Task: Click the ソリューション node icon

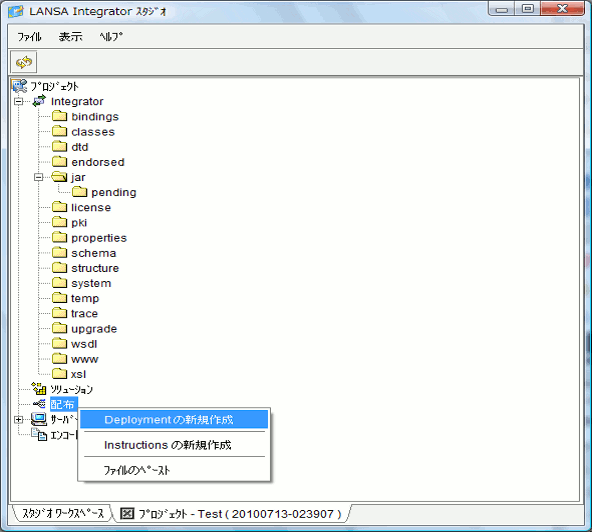Action: coord(39,389)
